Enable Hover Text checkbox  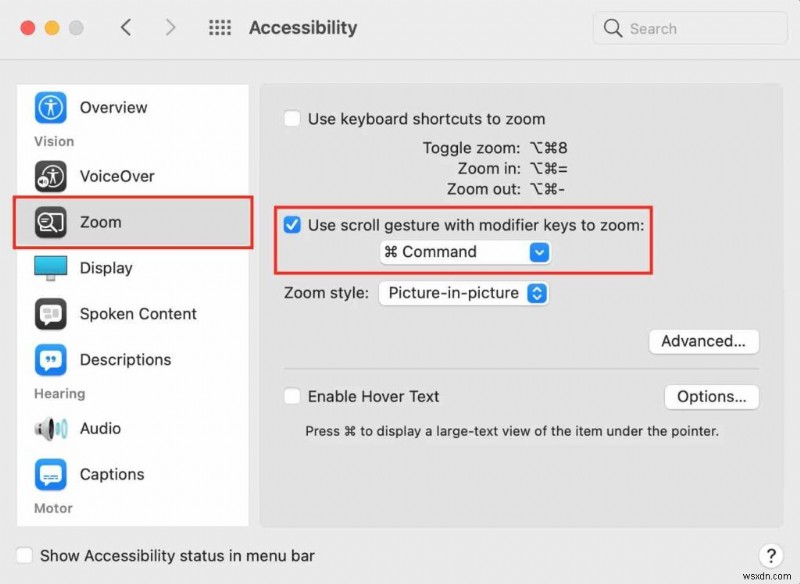point(292,397)
